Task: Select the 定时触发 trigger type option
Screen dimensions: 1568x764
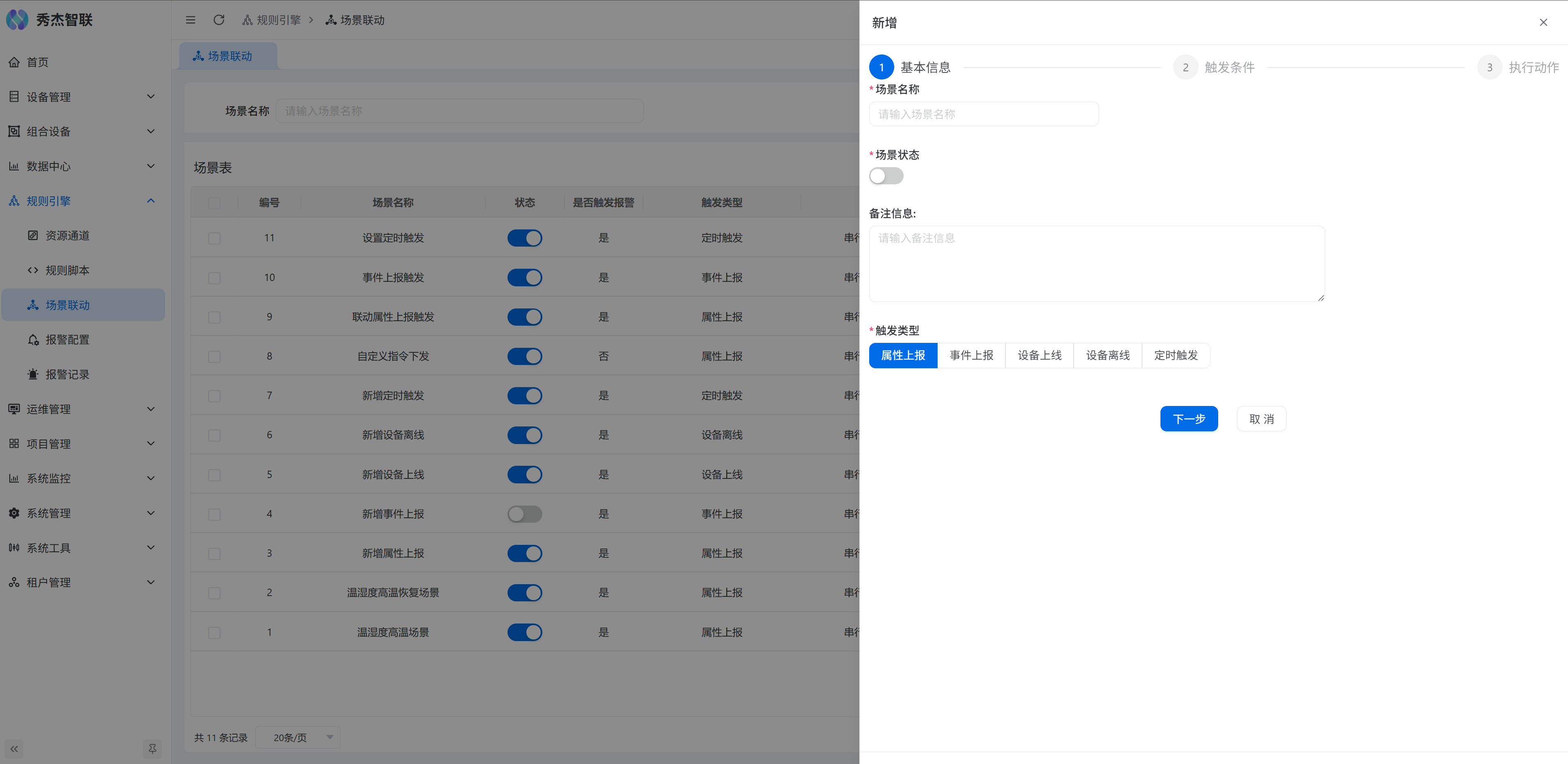Action: pos(1176,356)
